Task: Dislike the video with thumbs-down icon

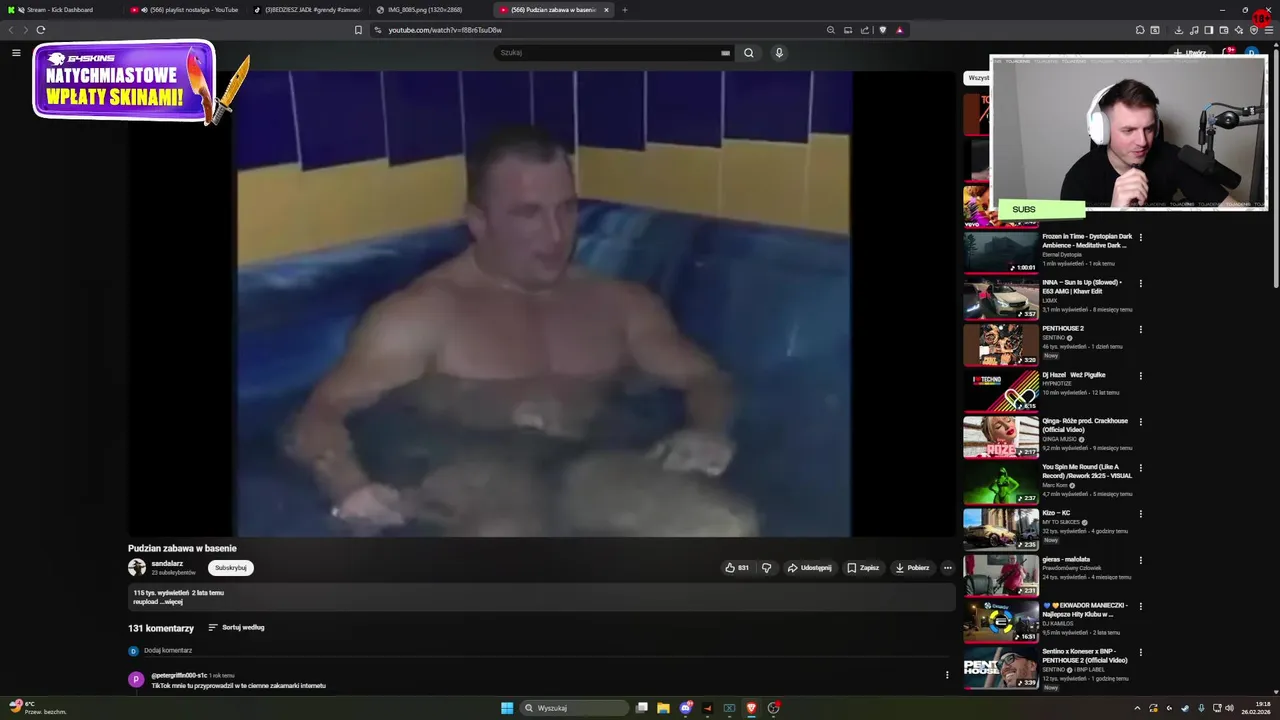Action: pyautogui.click(x=767, y=568)
